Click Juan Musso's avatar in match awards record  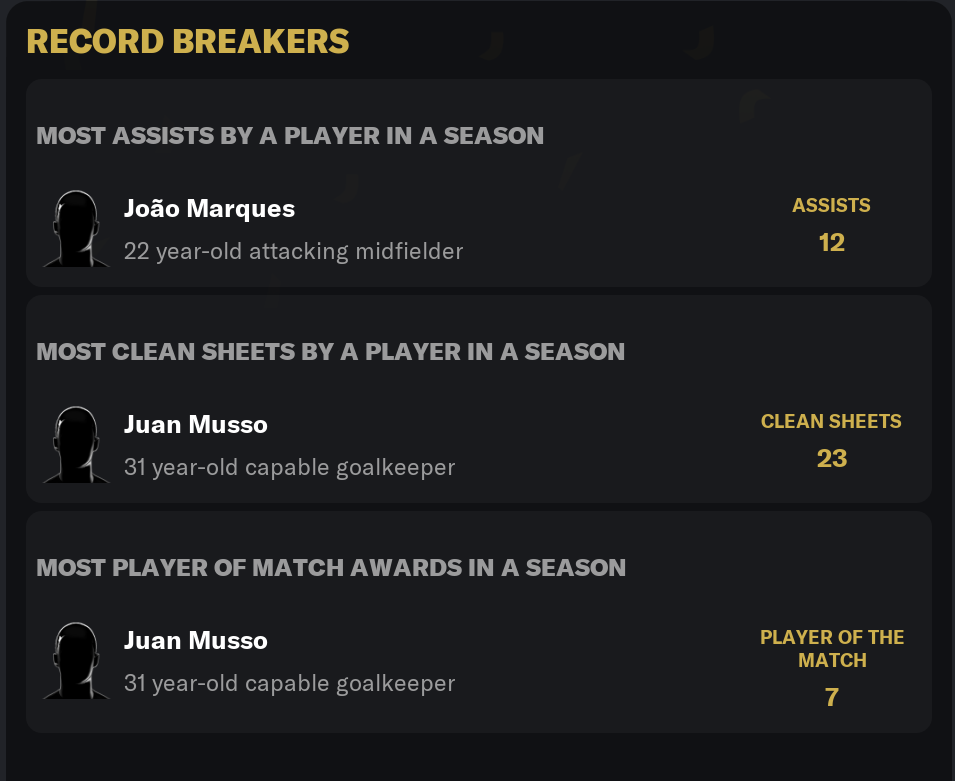click(x=76, y=661)
